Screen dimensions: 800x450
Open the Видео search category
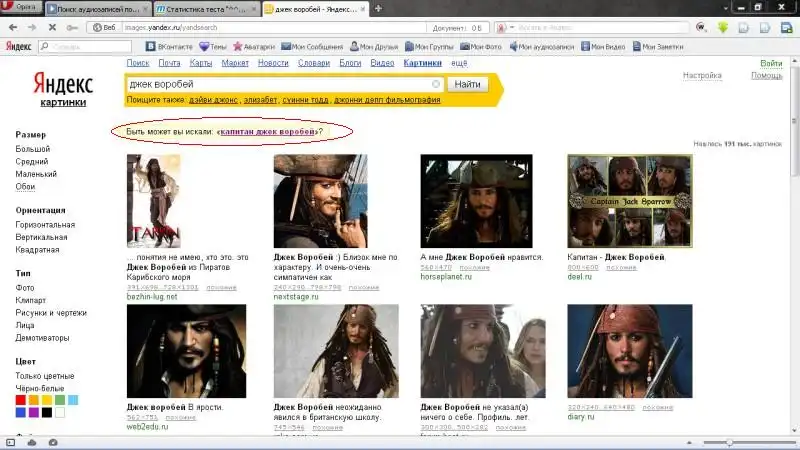point(382,63)
